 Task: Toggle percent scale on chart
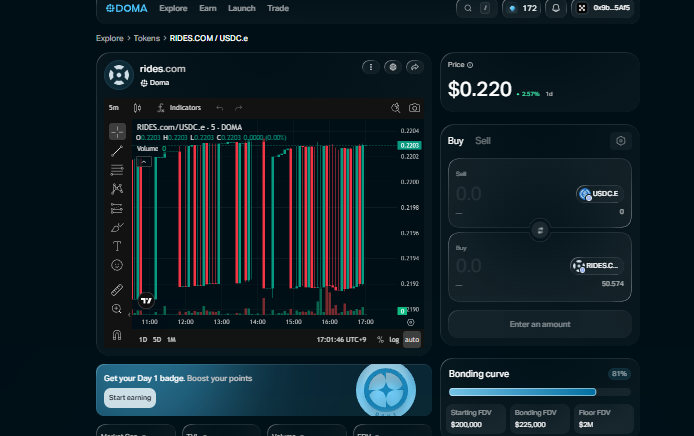click(x=380, y=340)
